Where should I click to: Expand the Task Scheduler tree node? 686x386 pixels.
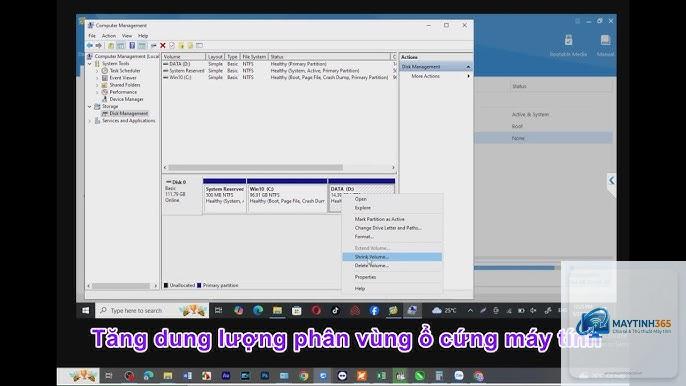coord(97,70)
